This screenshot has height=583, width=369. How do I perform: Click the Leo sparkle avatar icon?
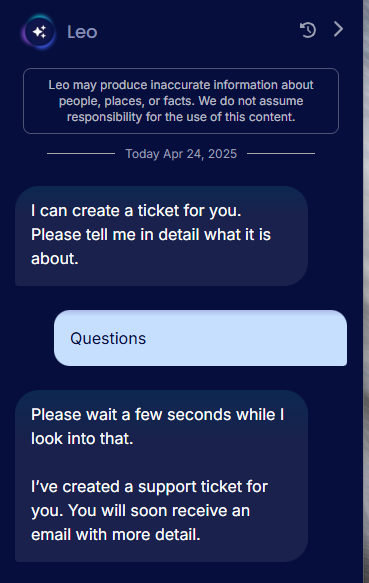tap(39, 32)
